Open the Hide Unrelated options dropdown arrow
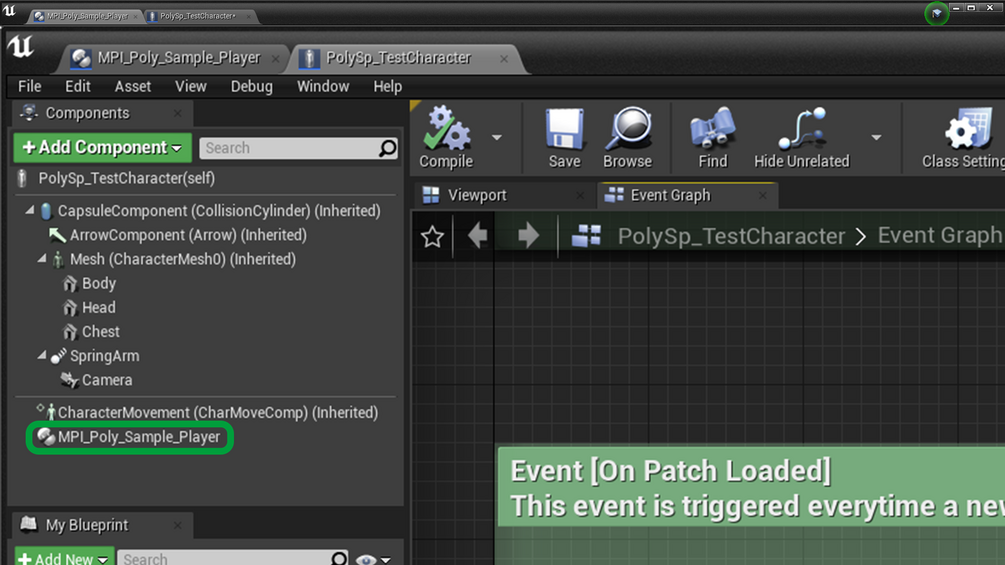 [876, 137]
